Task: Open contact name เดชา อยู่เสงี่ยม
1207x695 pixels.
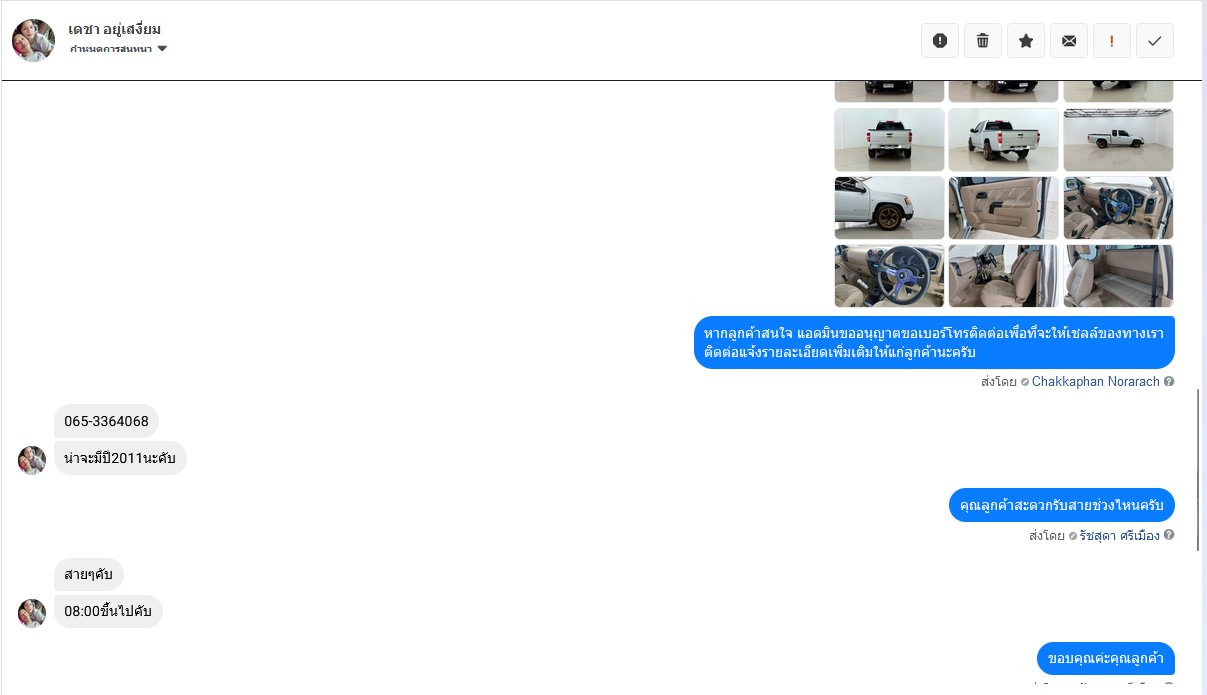Action: click(115, 29)
